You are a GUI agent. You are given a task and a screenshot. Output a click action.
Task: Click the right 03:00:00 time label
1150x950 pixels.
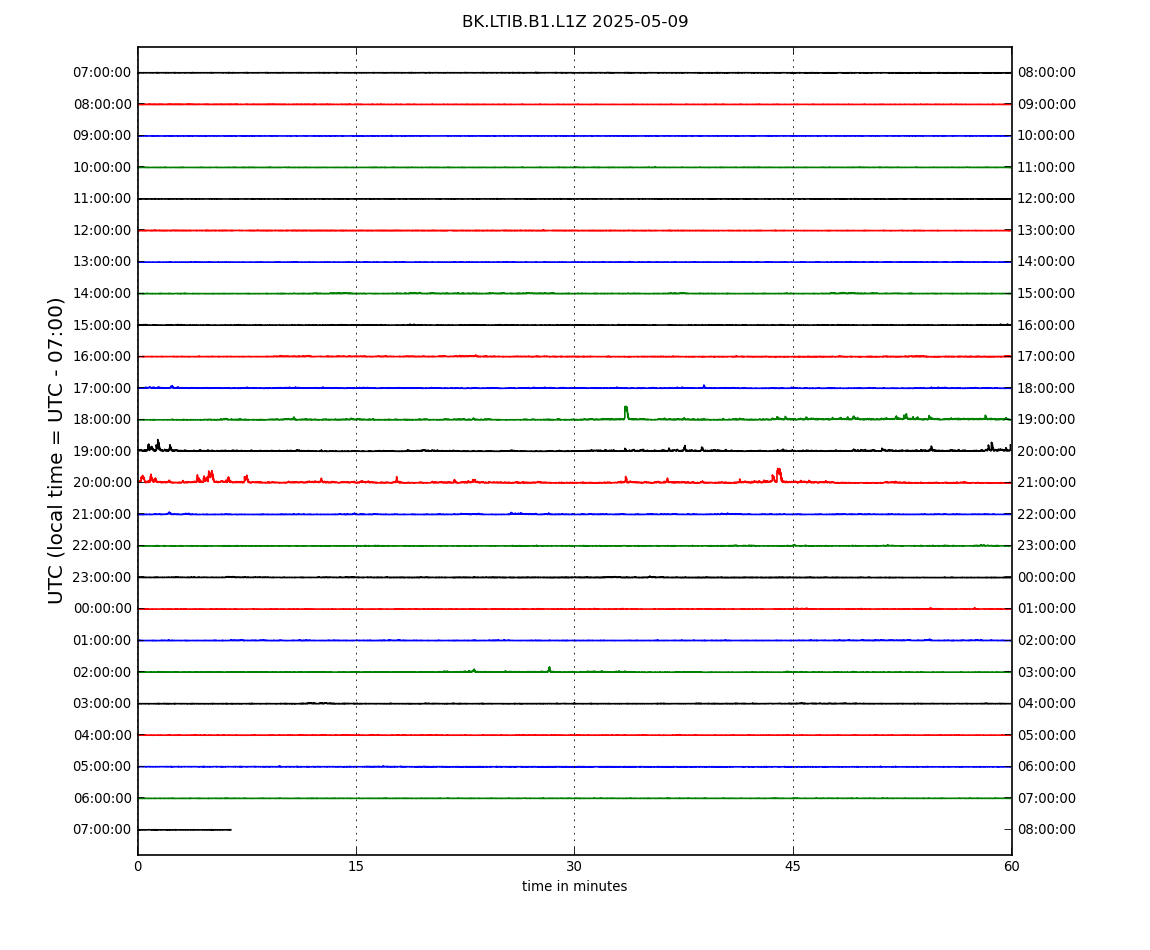[1047, 672]
